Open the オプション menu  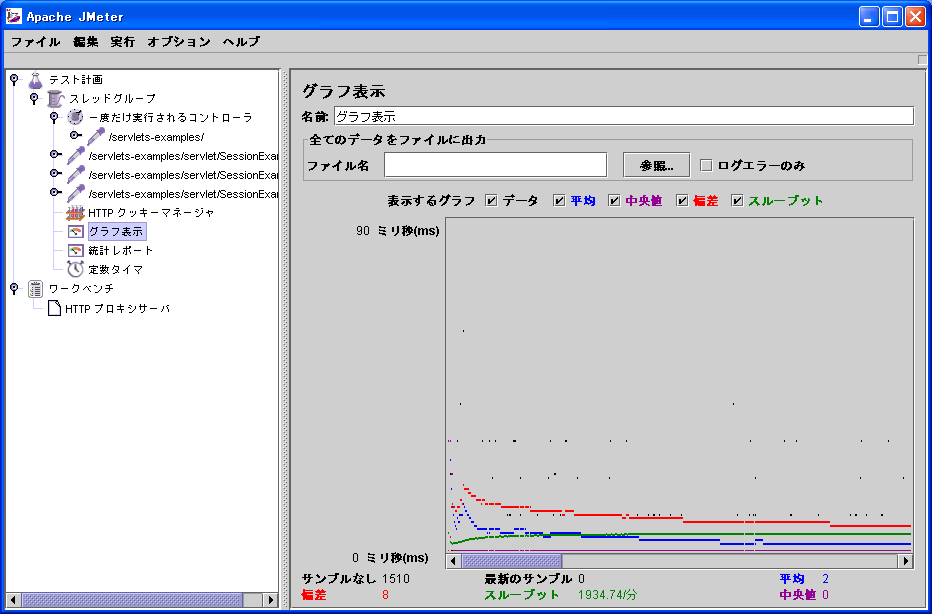click(x=179, y=42)
